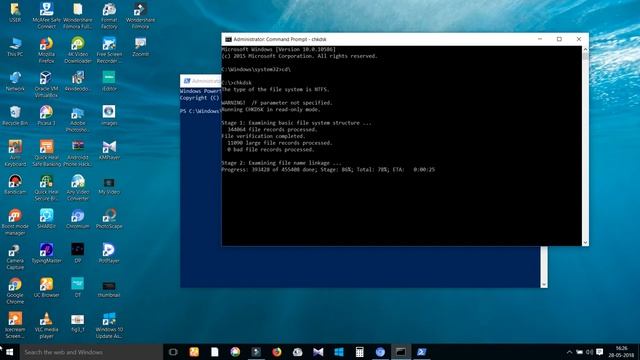This screenshot has width=640, height=360.
Task: Open Camera Capture desktop shortcut
Action: coord(15,256)
